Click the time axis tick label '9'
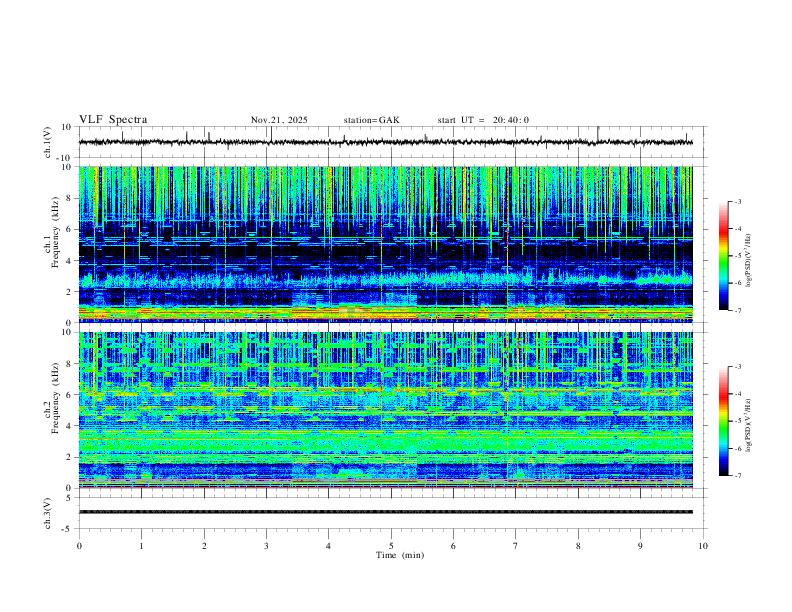Screen dimensions: 792x612 pyautogui.click(x=640, y=546)
